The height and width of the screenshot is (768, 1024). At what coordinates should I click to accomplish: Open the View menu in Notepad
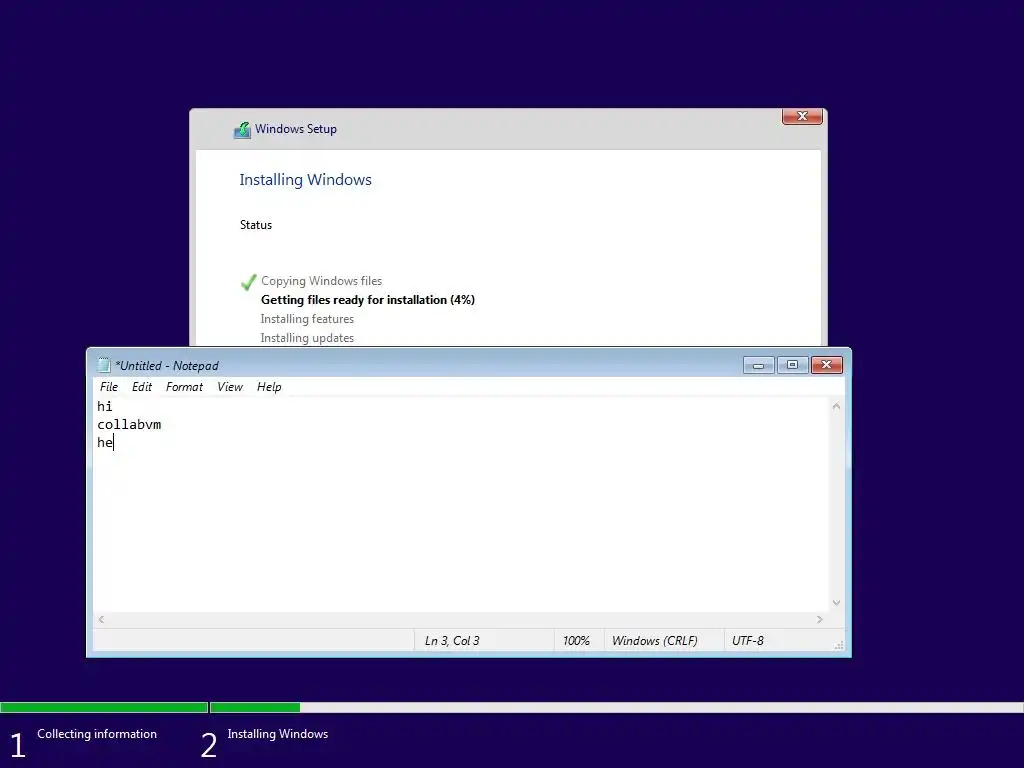click(x=230, y=387)
